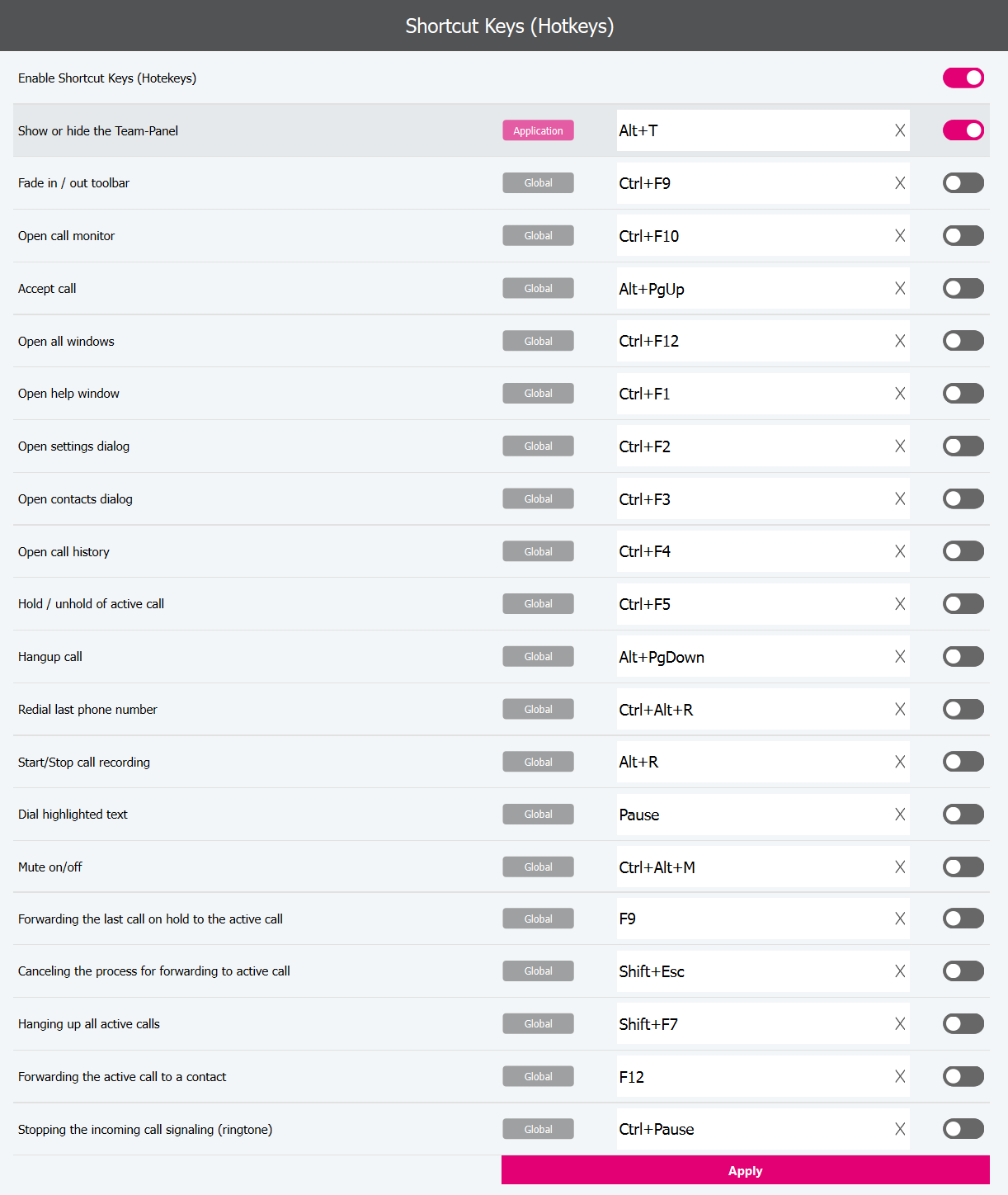Remove the Alt+PgUp Accept call hotkey
Viewport: 1008px width, 1195px height.
900,289
